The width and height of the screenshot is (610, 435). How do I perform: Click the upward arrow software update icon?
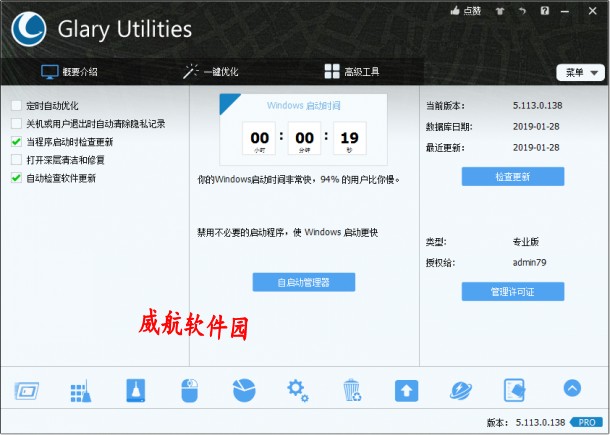click(x=406, y=390)
